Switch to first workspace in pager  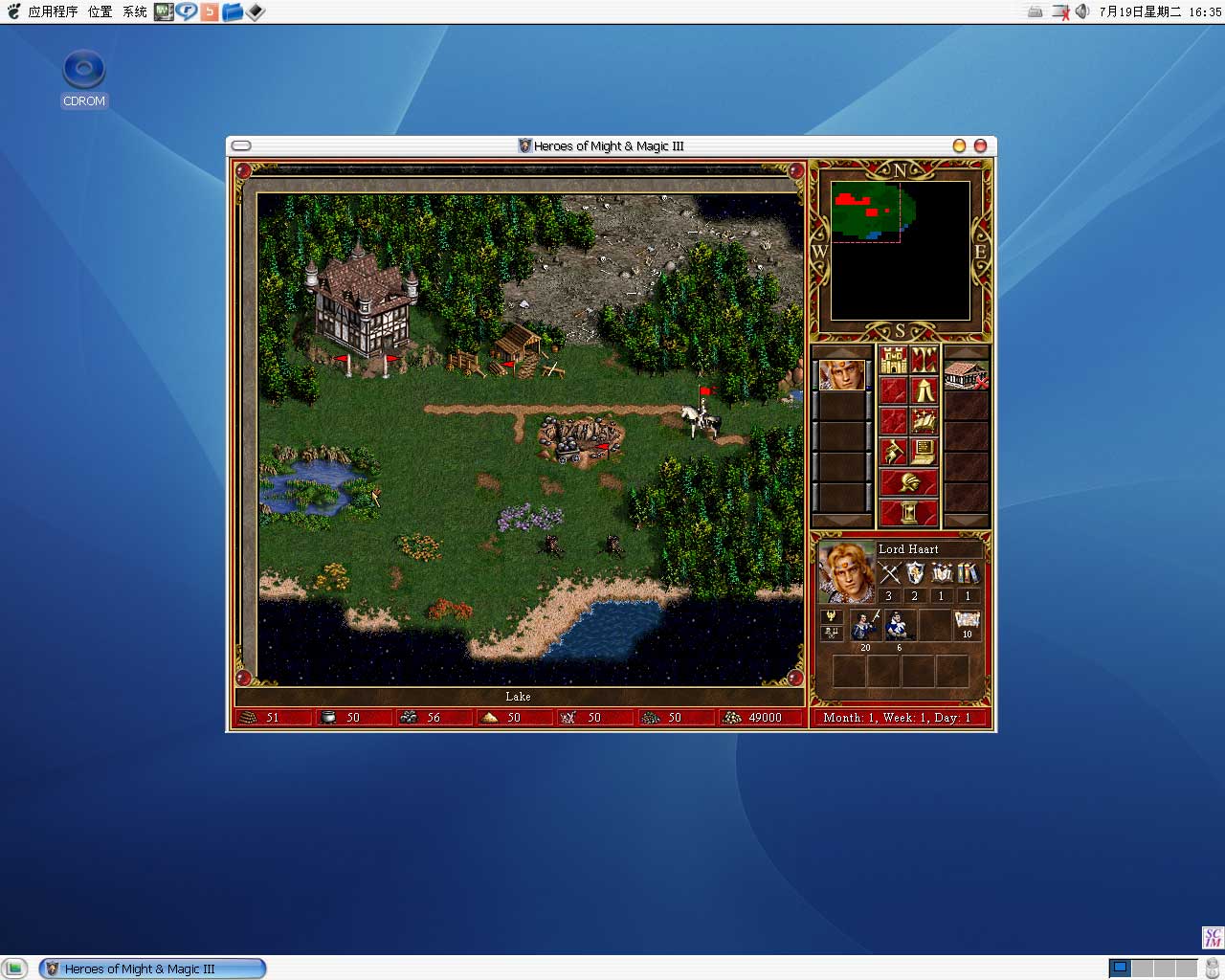pos(1120,968)
